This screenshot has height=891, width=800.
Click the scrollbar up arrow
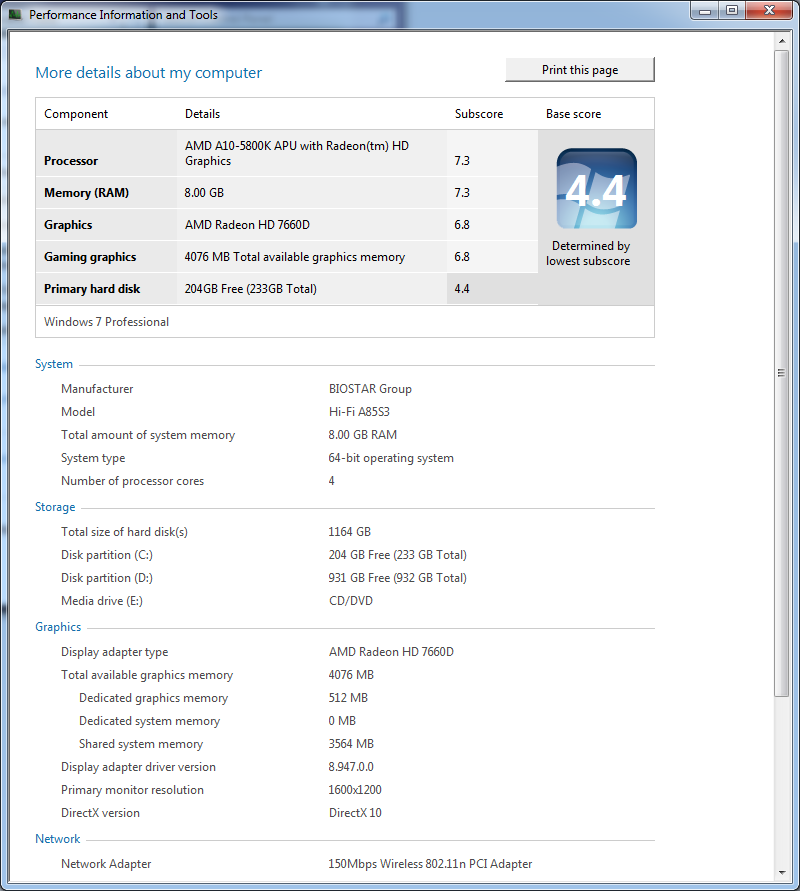[782, 42]
